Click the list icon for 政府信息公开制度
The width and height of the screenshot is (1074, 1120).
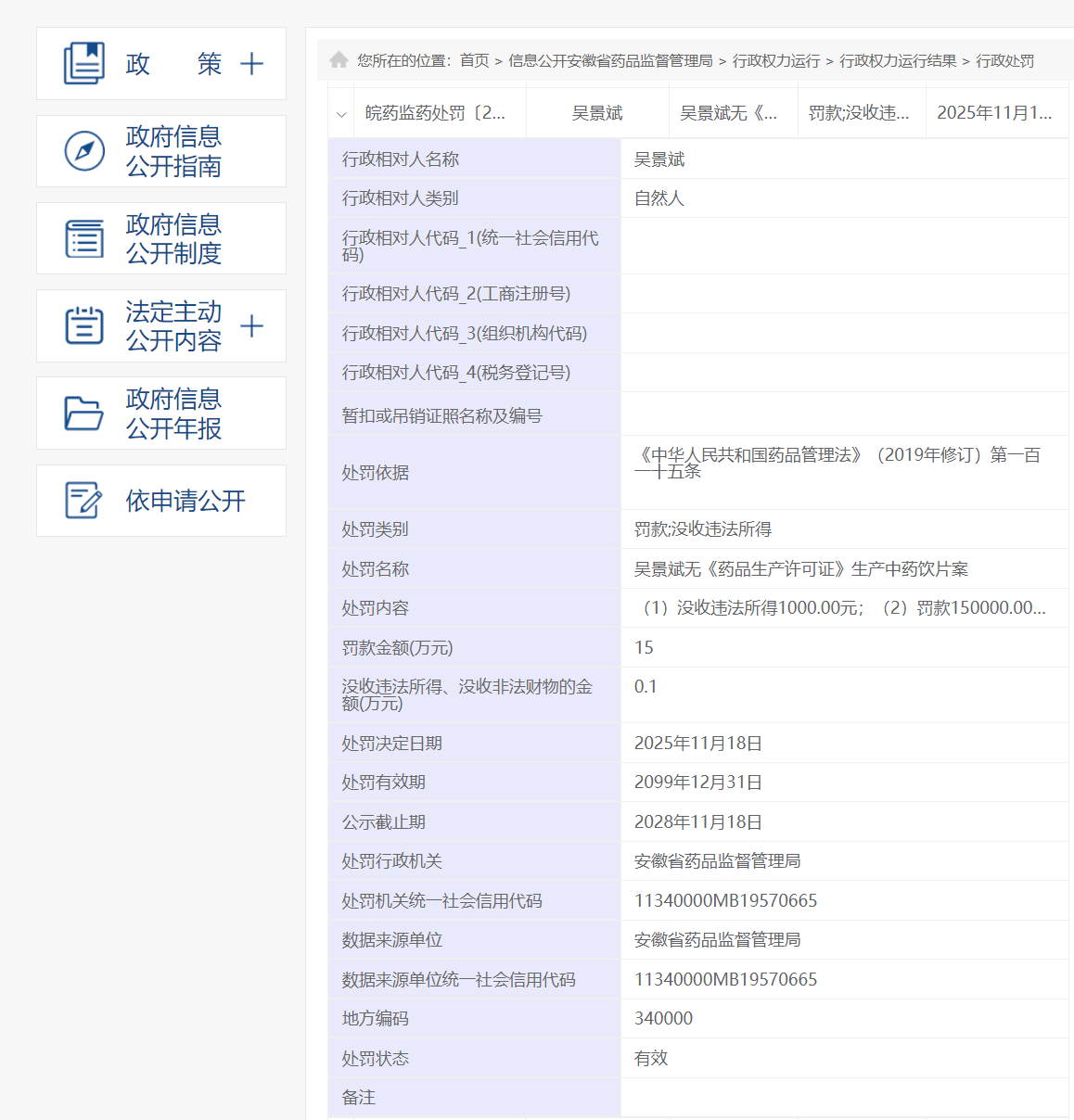click(84, 238)
